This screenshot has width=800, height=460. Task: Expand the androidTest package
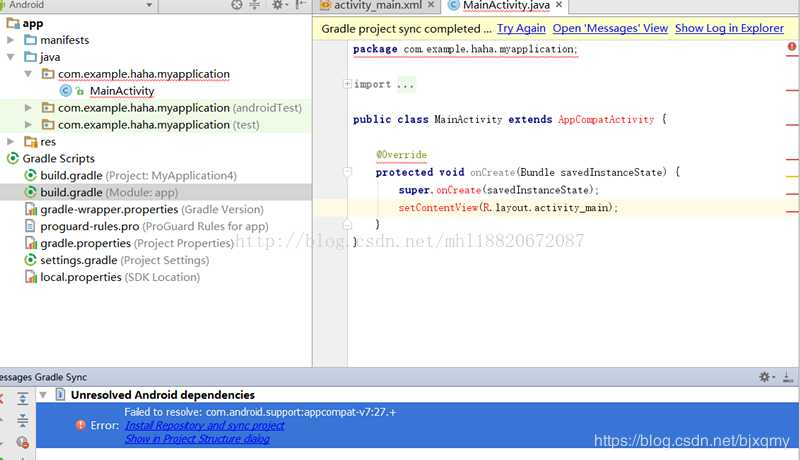(x=28, y=108)
